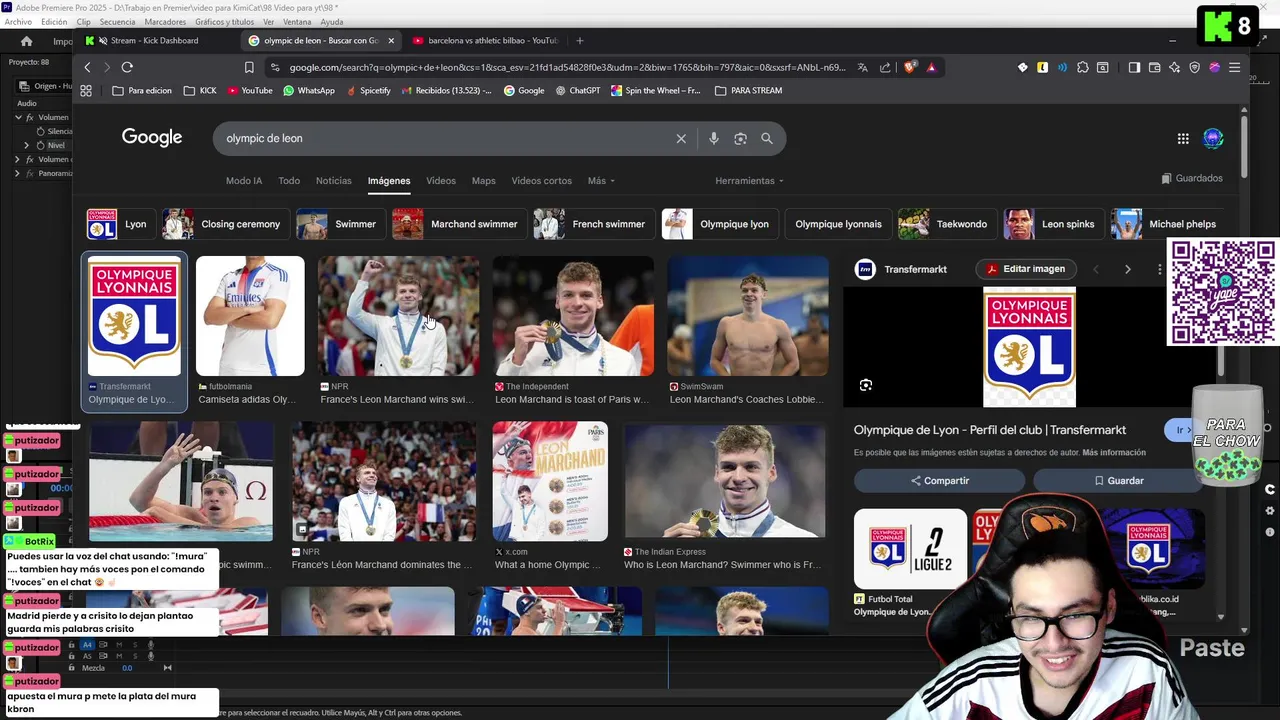Go to next image in preview panel
The width and height of the screenshot is (1280, 720).
1128,269
